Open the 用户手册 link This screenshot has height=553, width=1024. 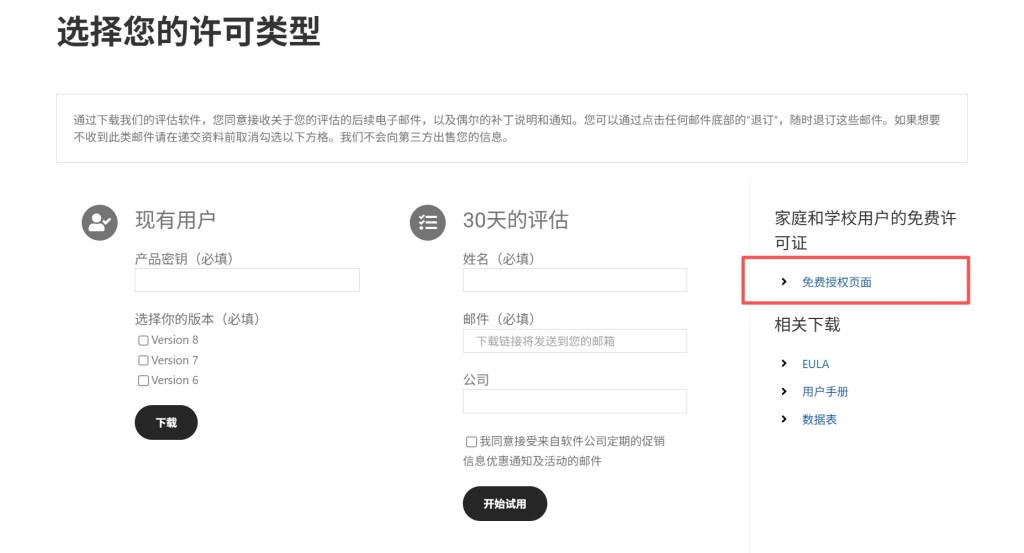pyautogui.click(x=825, y=392)
